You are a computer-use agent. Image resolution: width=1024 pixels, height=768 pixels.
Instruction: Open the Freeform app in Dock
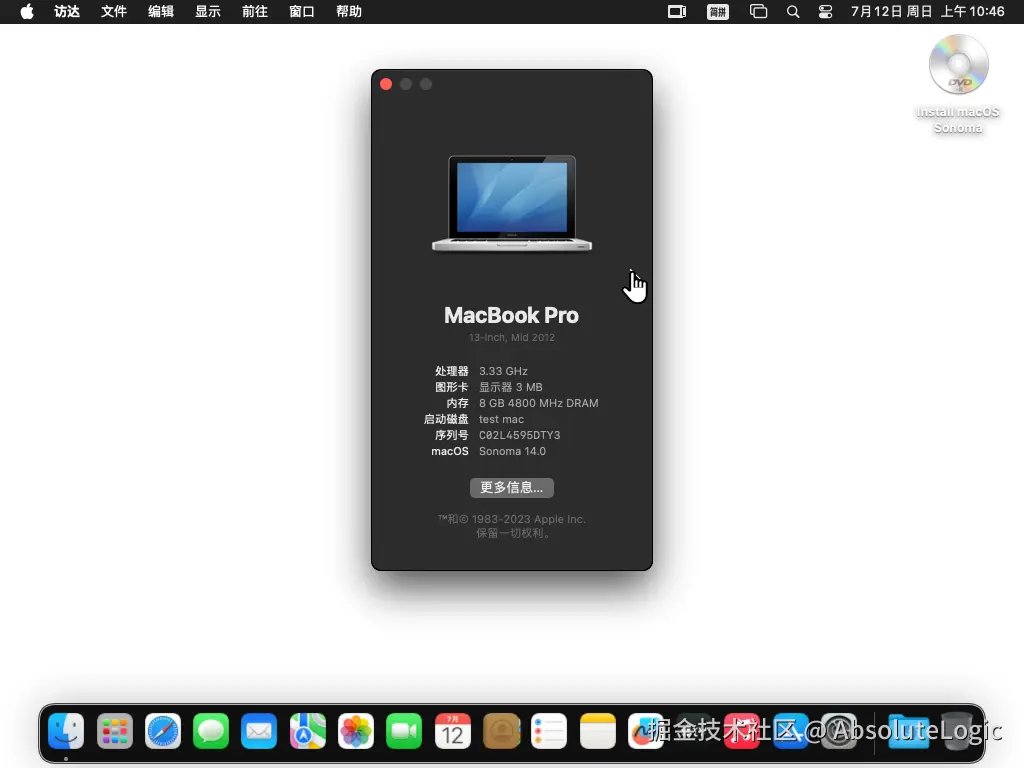pos(646,731)
